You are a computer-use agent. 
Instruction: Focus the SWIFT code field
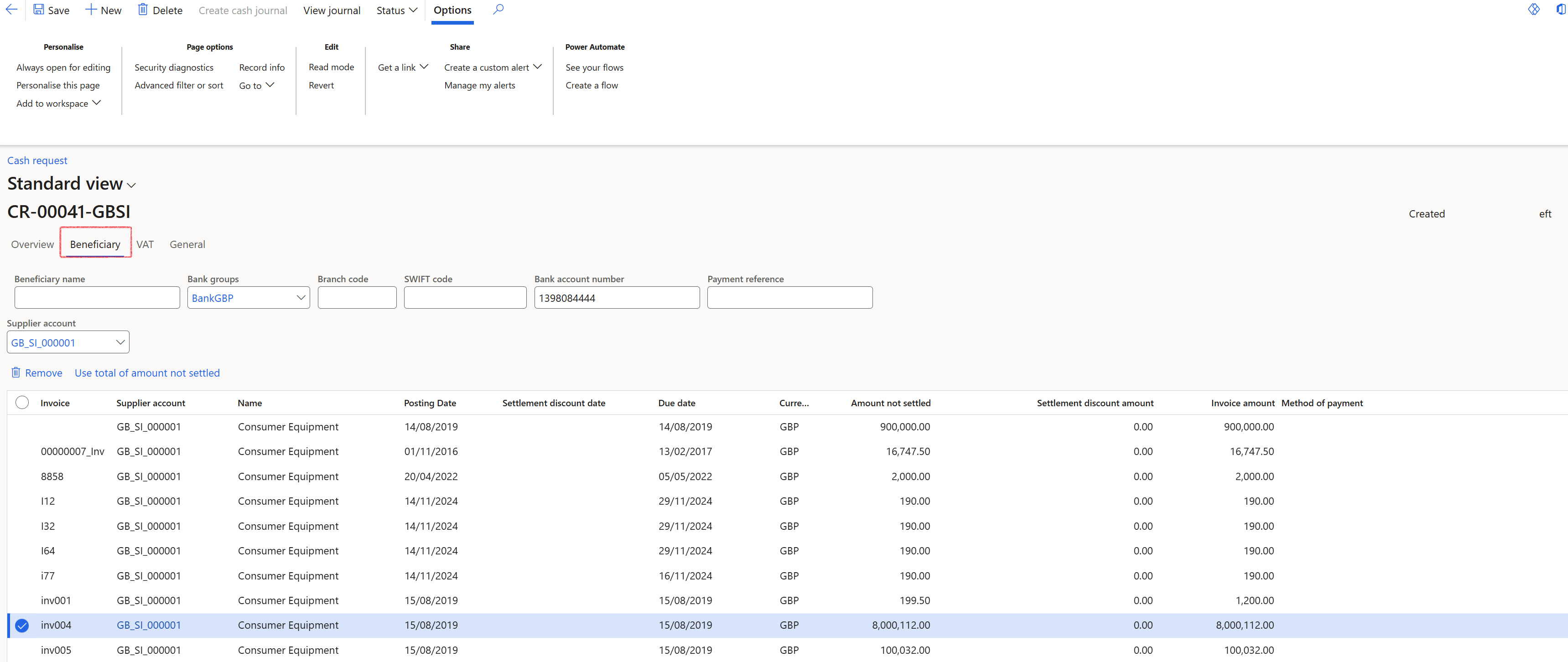click(466, 298)
